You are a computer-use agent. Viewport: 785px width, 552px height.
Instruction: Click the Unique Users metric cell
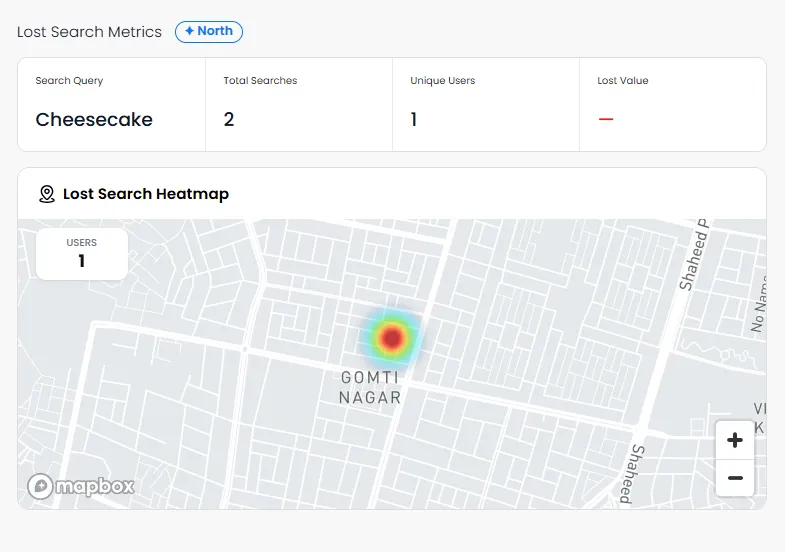(486, 105)
